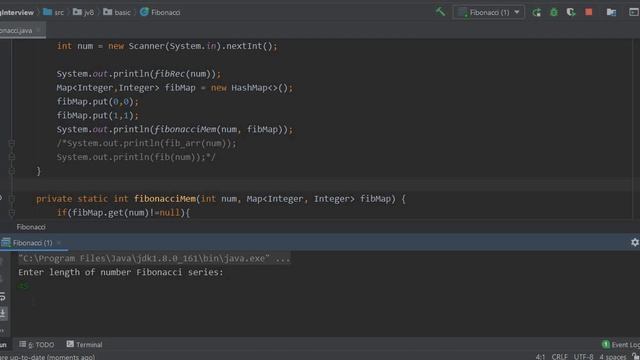
Task: Open the src folder breadcrumb
Action: pyautogui.click(x=54, y=12)
